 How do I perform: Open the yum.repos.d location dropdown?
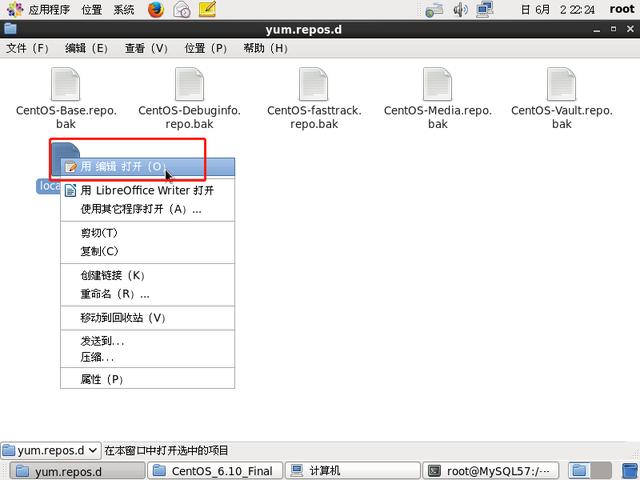tap(51, 450)
